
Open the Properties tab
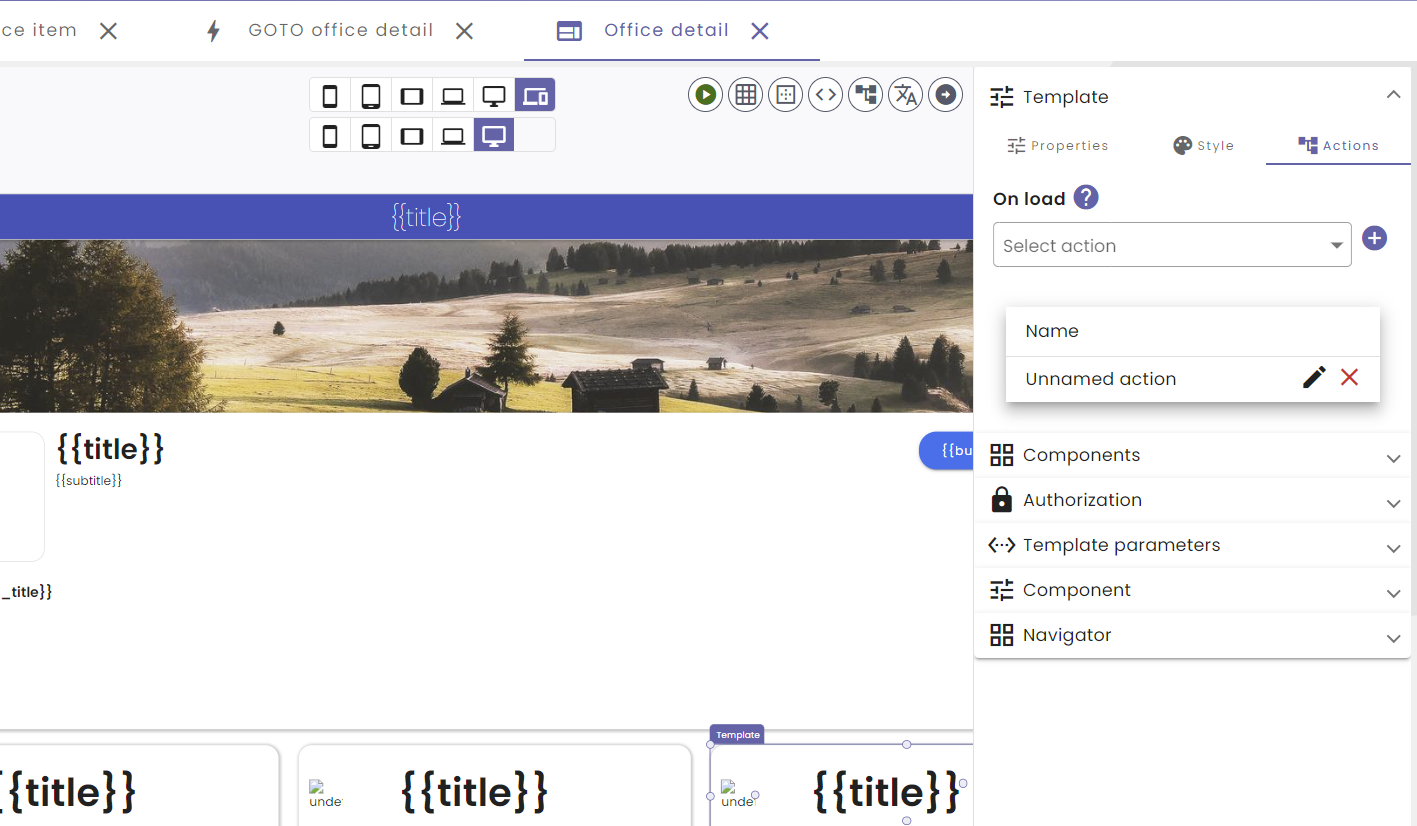[x=1057, y=145]
